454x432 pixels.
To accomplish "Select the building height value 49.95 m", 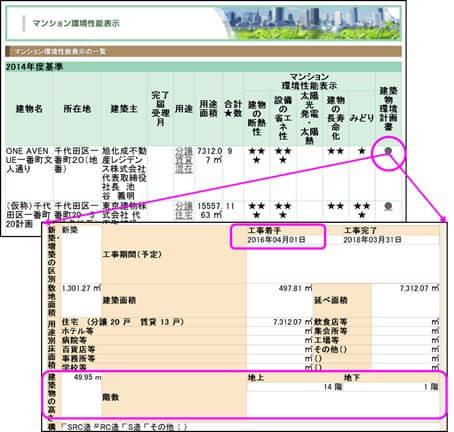I will 87,378.
